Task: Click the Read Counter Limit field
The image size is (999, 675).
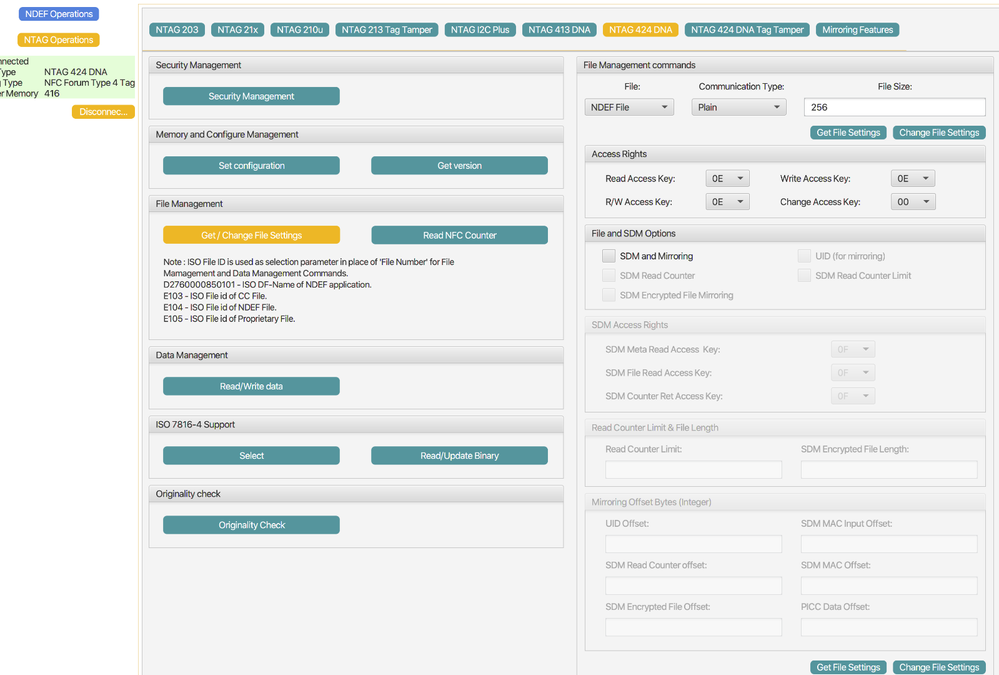Action: pyautogui.click(x=693, y=470)
